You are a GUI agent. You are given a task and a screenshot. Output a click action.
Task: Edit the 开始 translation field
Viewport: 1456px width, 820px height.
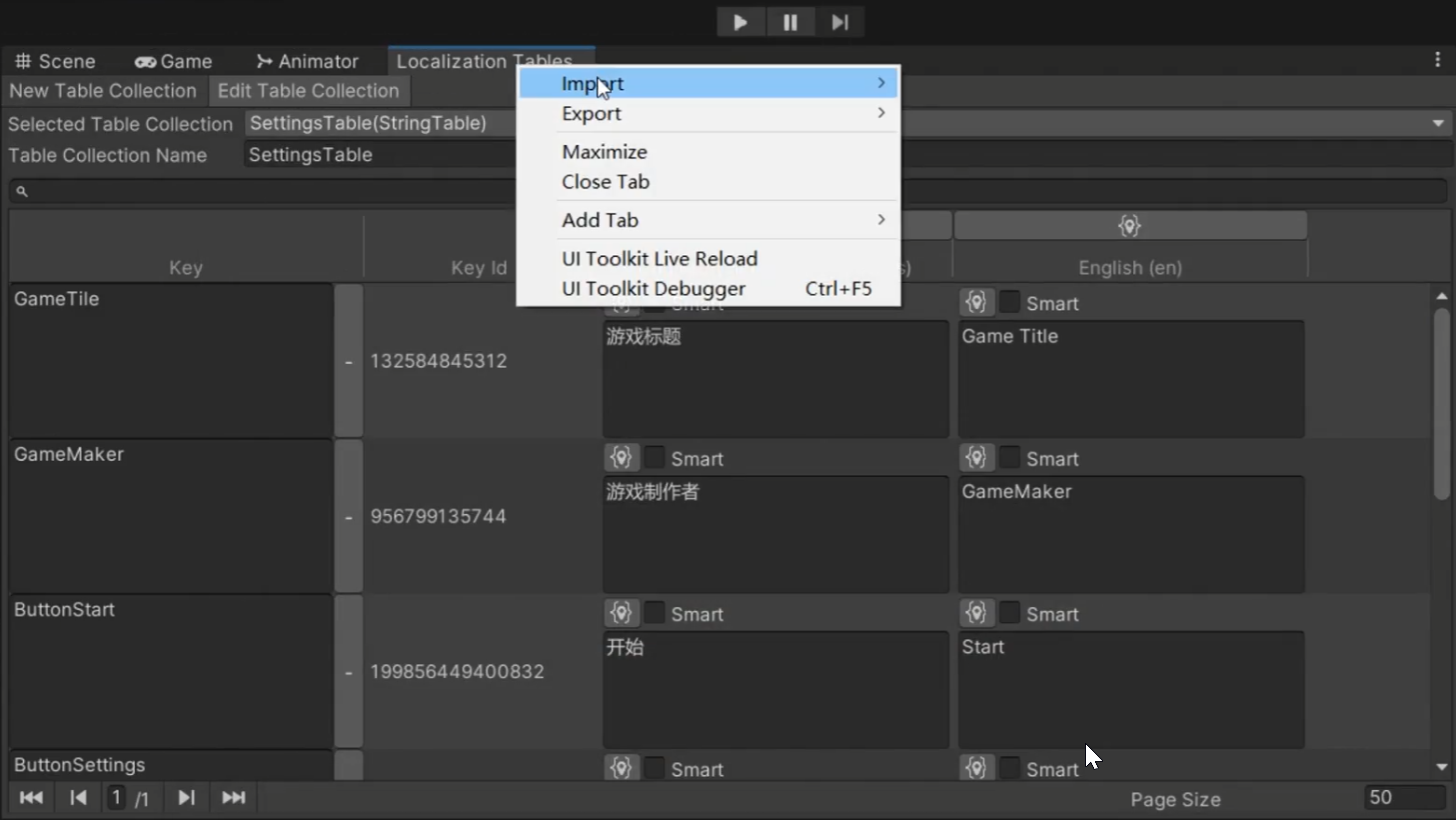tap(776, 689)
